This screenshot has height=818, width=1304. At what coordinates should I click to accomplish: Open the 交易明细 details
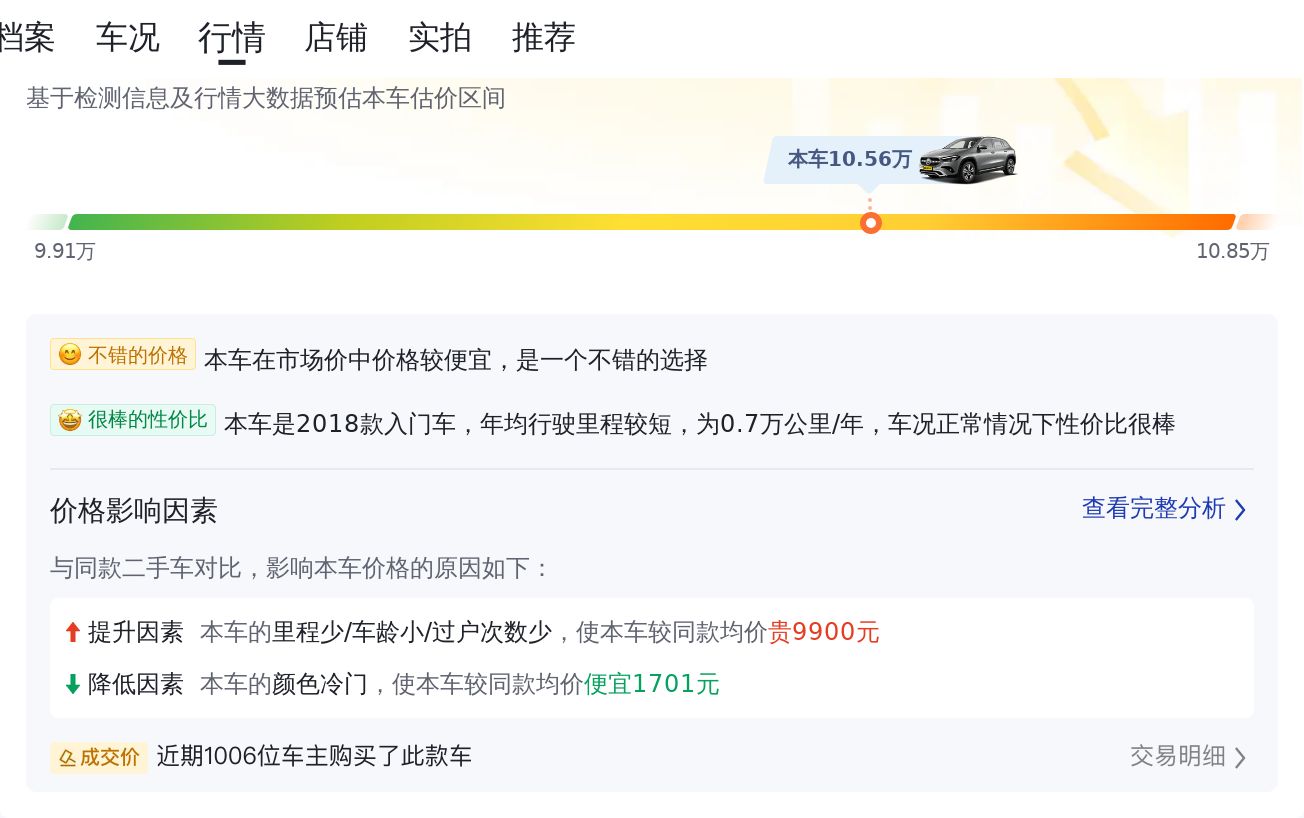pos(1175,758)
